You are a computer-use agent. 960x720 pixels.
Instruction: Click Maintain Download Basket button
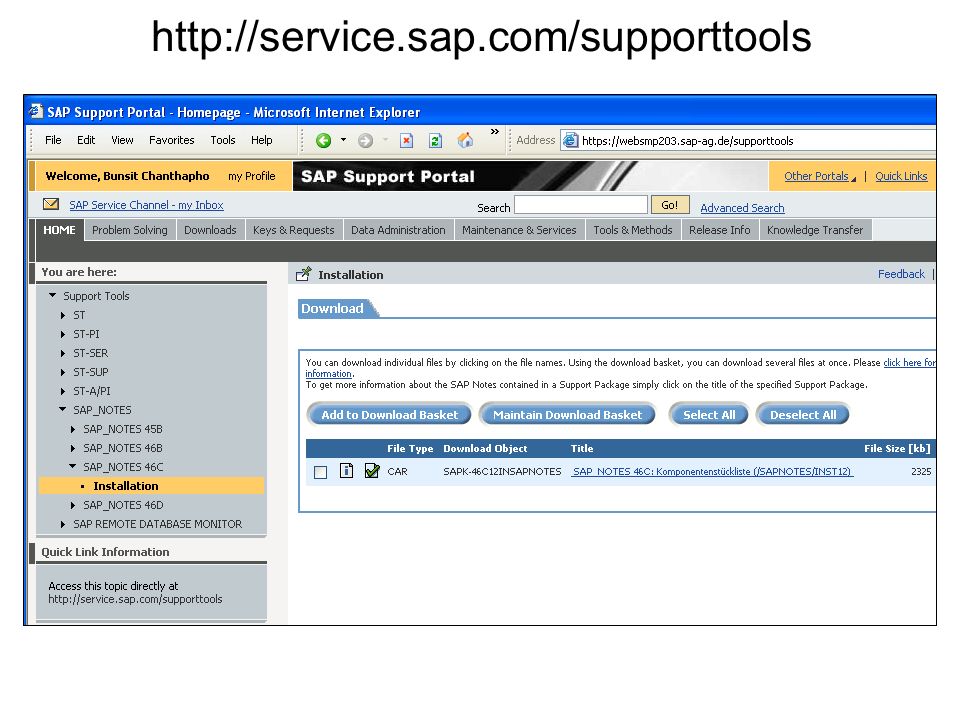point(568,414)
